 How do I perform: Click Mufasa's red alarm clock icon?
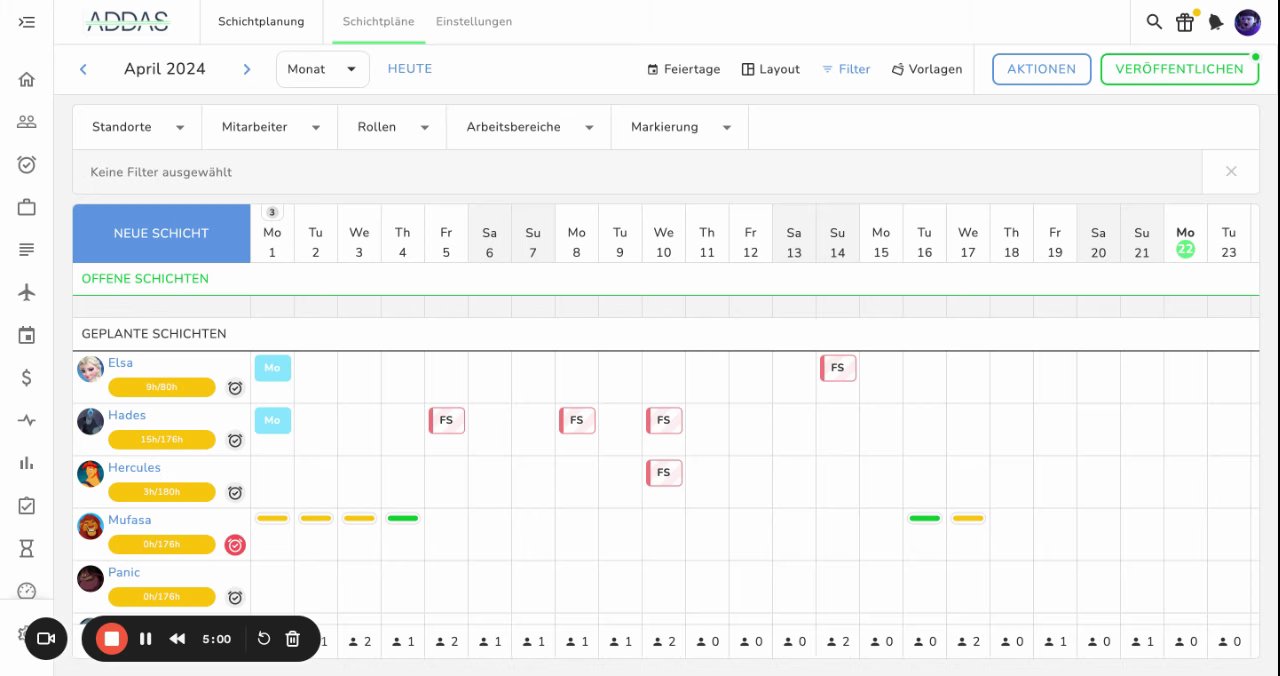pos(235,545)
